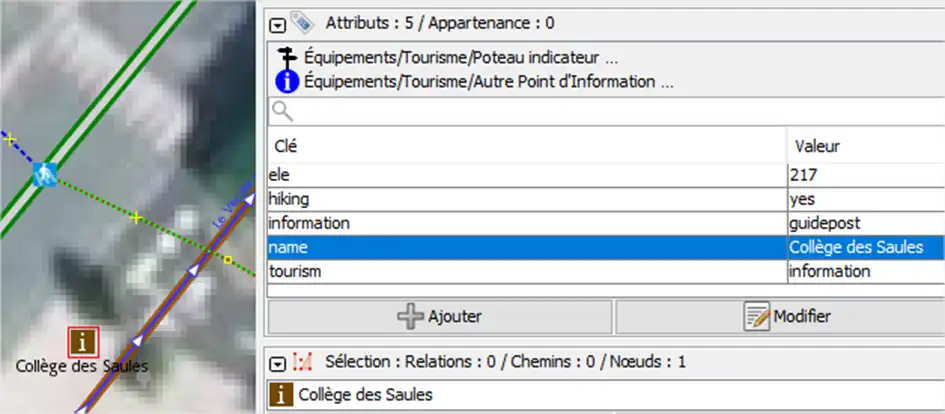Click the guidepost icon for Poteau indicateur preset

point(286,58)
